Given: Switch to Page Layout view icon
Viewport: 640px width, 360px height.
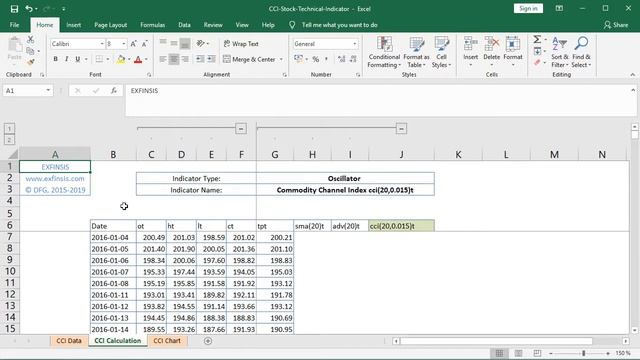Looking at the screenshot, I should click(518, 353).
